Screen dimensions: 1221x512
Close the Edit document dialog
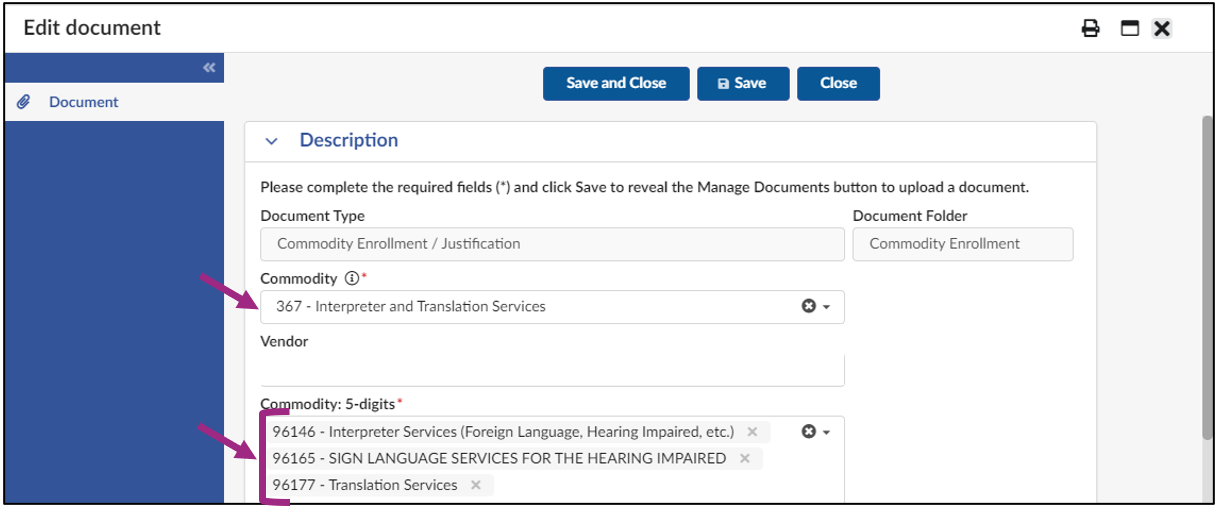pos(1161,28)
